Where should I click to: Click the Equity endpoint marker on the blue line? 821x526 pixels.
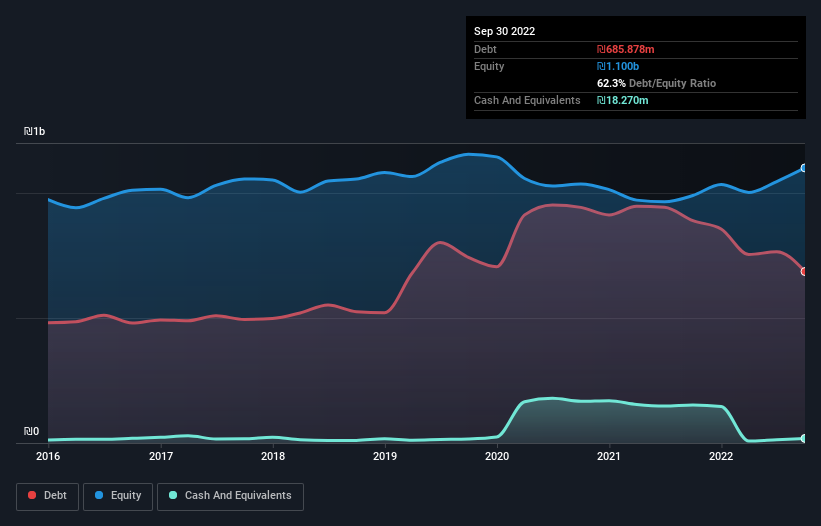point(804,168)
